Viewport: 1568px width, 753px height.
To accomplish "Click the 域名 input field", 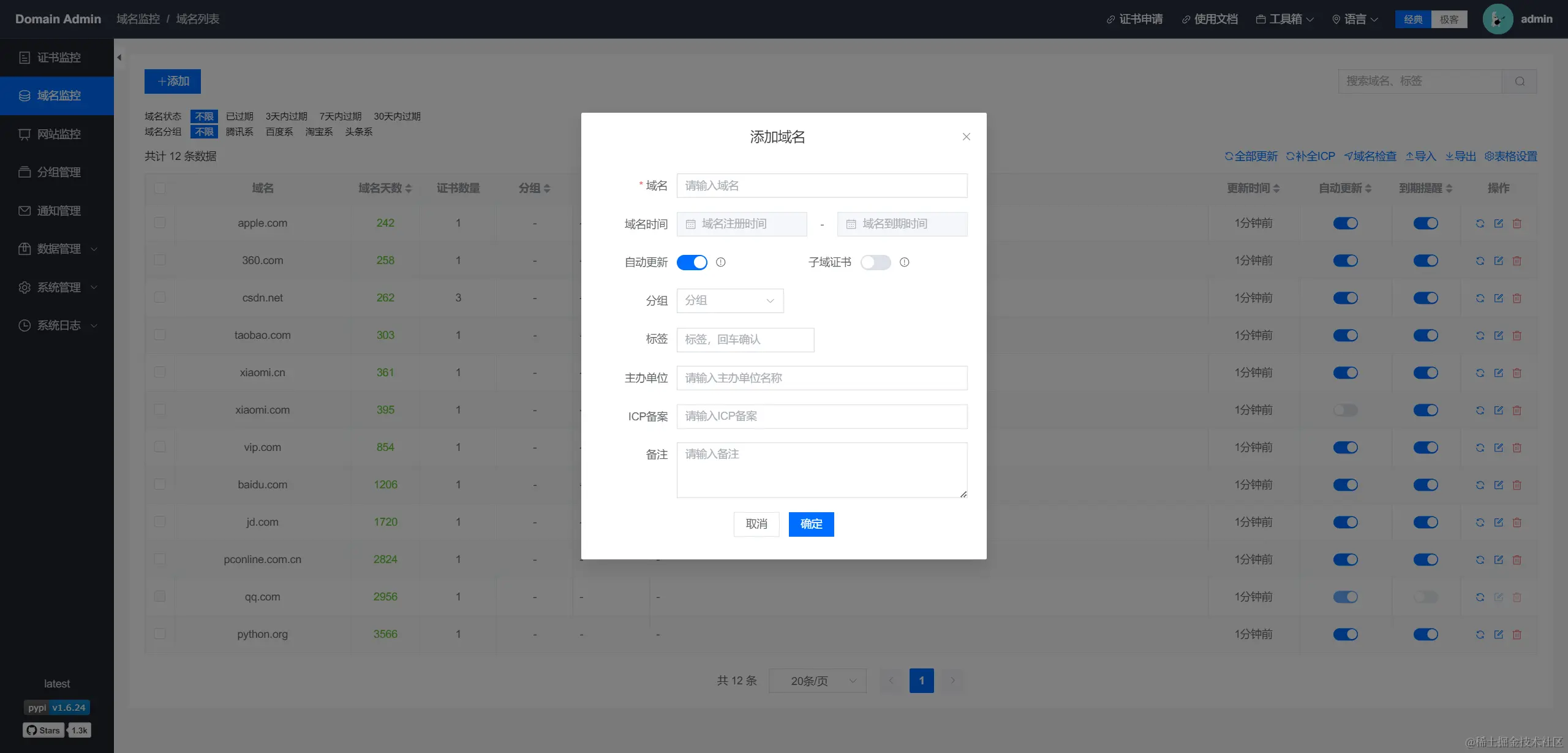I will coord(821,186).
